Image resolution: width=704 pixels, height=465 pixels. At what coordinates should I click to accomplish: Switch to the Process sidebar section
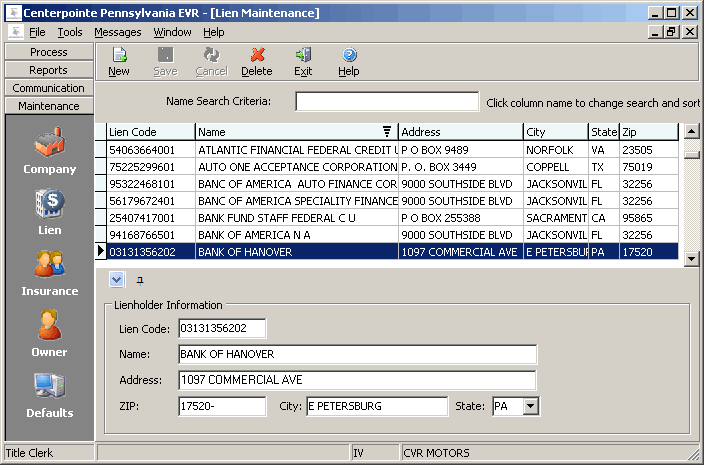point(49,52)
